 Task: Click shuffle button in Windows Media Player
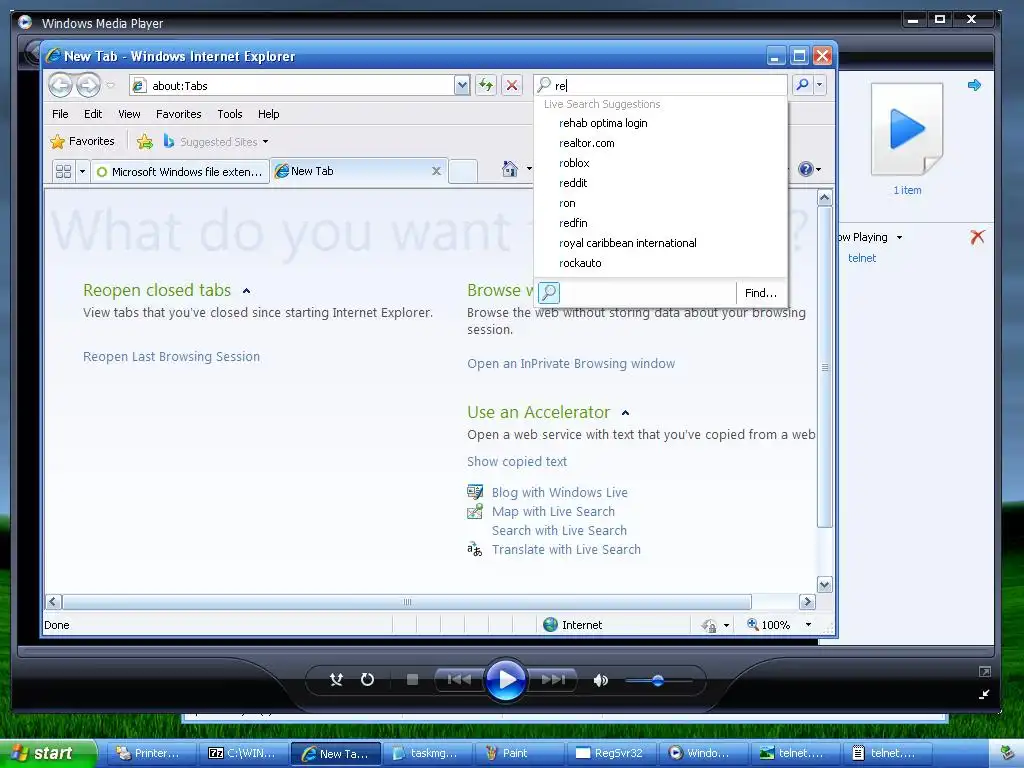(x=336, y=680)
